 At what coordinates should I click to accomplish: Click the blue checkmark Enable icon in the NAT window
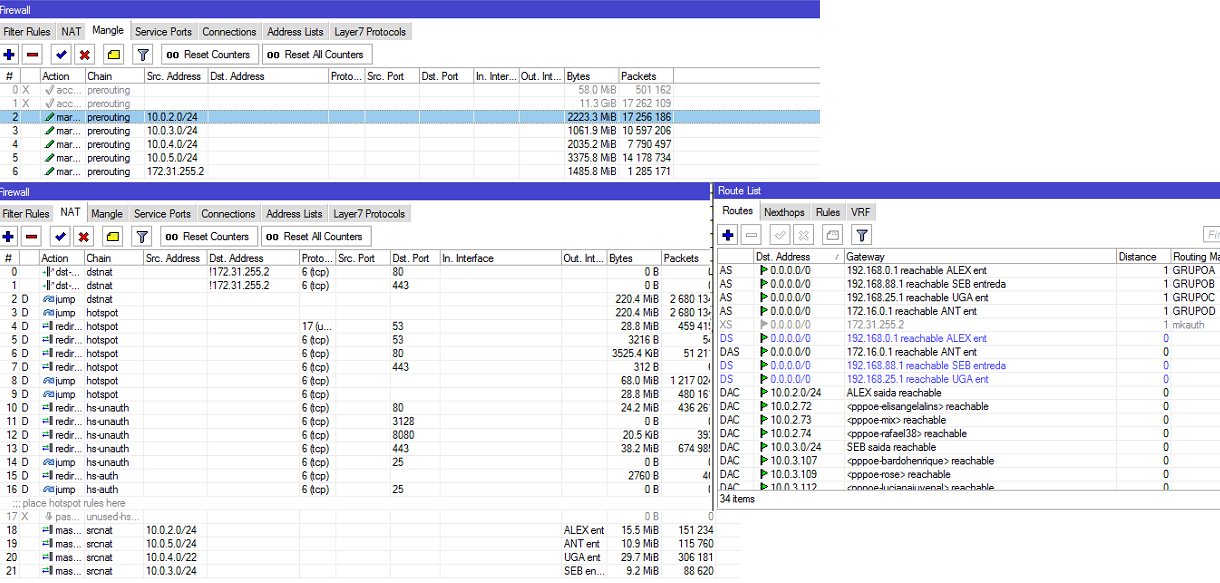tap(60, 237)
